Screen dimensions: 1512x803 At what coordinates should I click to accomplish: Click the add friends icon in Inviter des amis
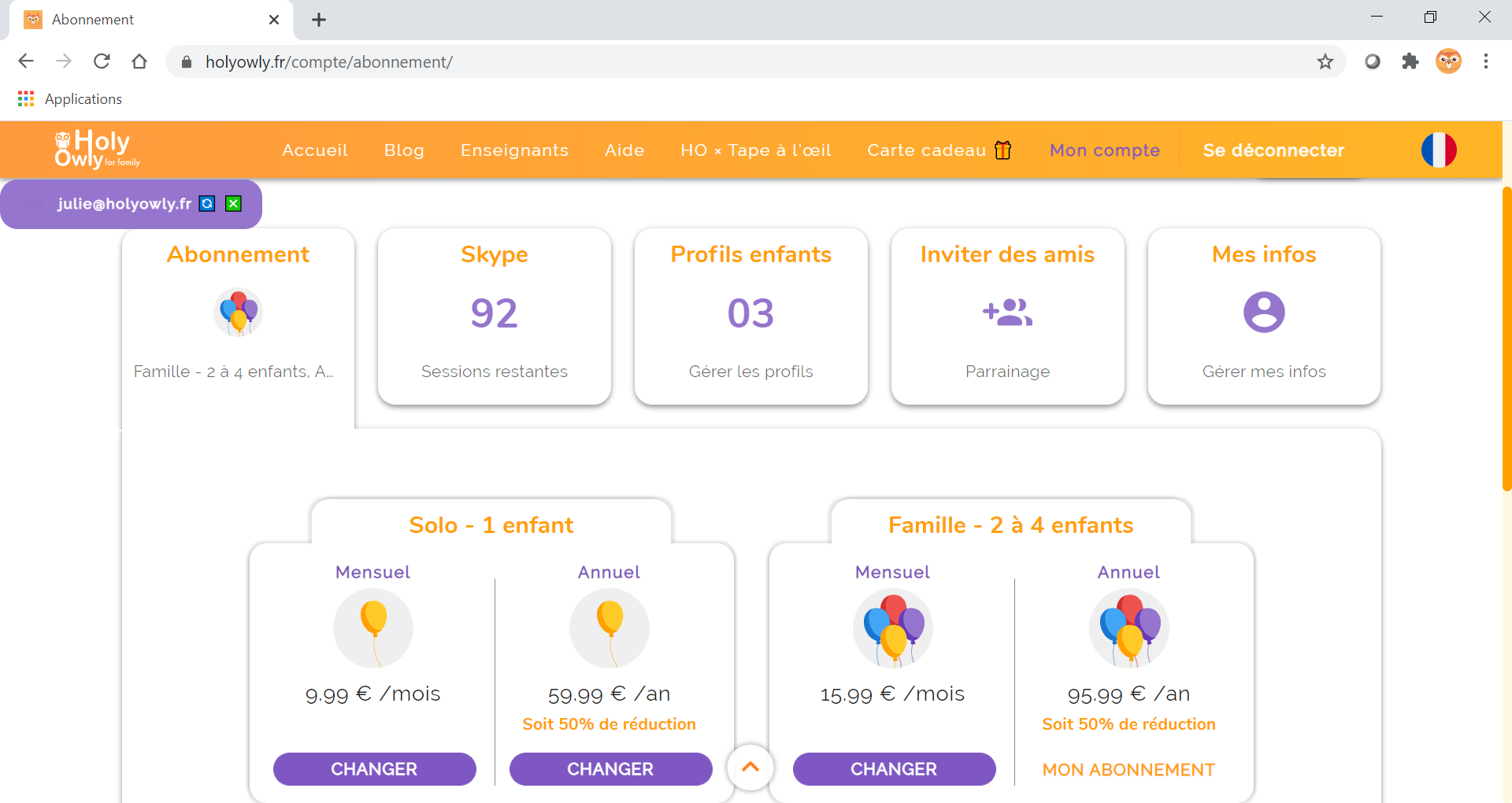point(1007,313)
